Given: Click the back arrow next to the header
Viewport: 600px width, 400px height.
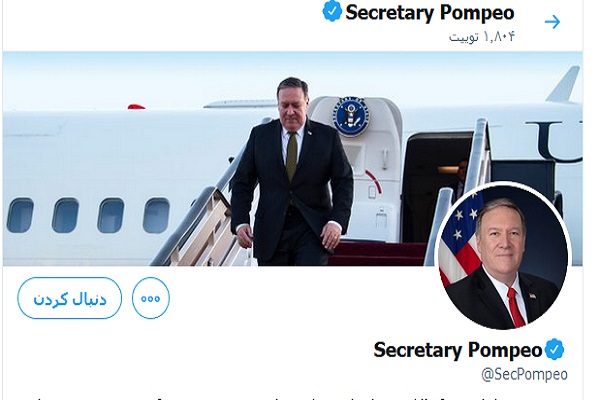Looking at the screenshot, I should pos(552,21).
